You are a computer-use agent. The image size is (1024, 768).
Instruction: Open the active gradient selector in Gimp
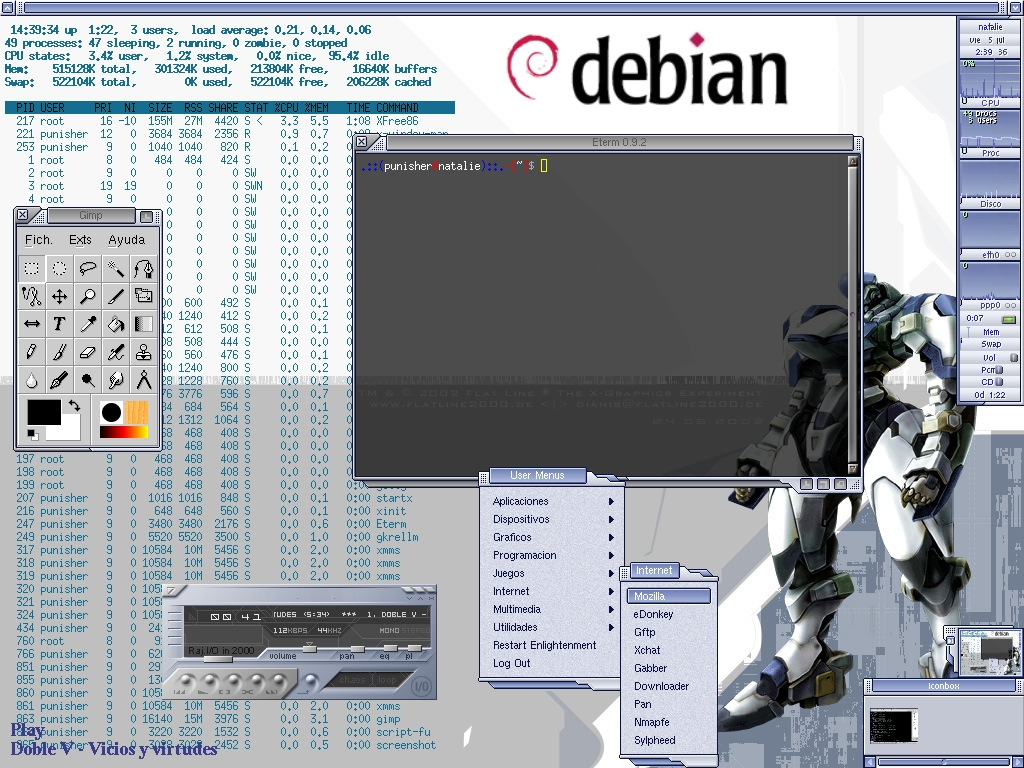click(123, 432)
